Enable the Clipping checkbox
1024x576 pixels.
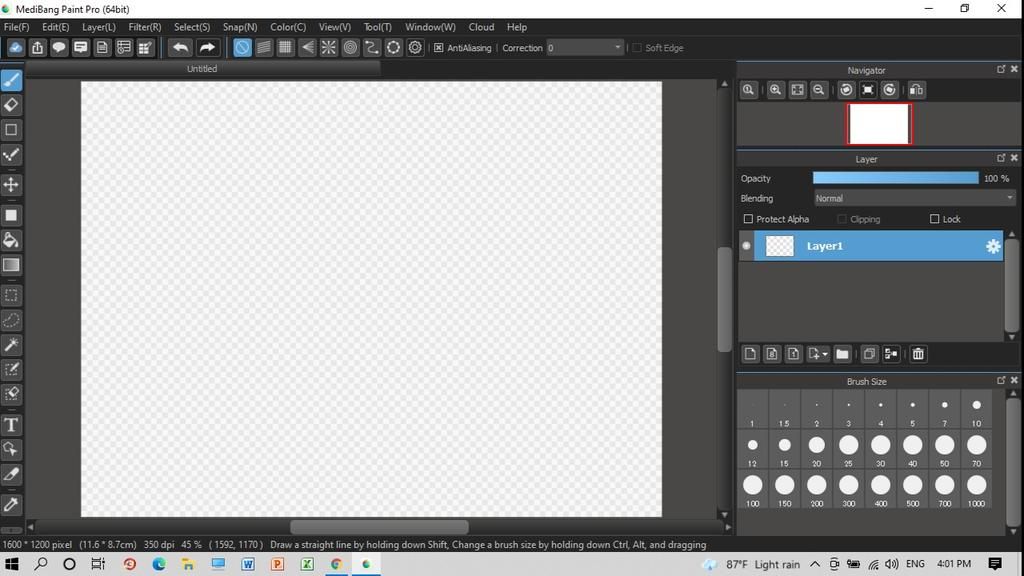coord(842,219)
